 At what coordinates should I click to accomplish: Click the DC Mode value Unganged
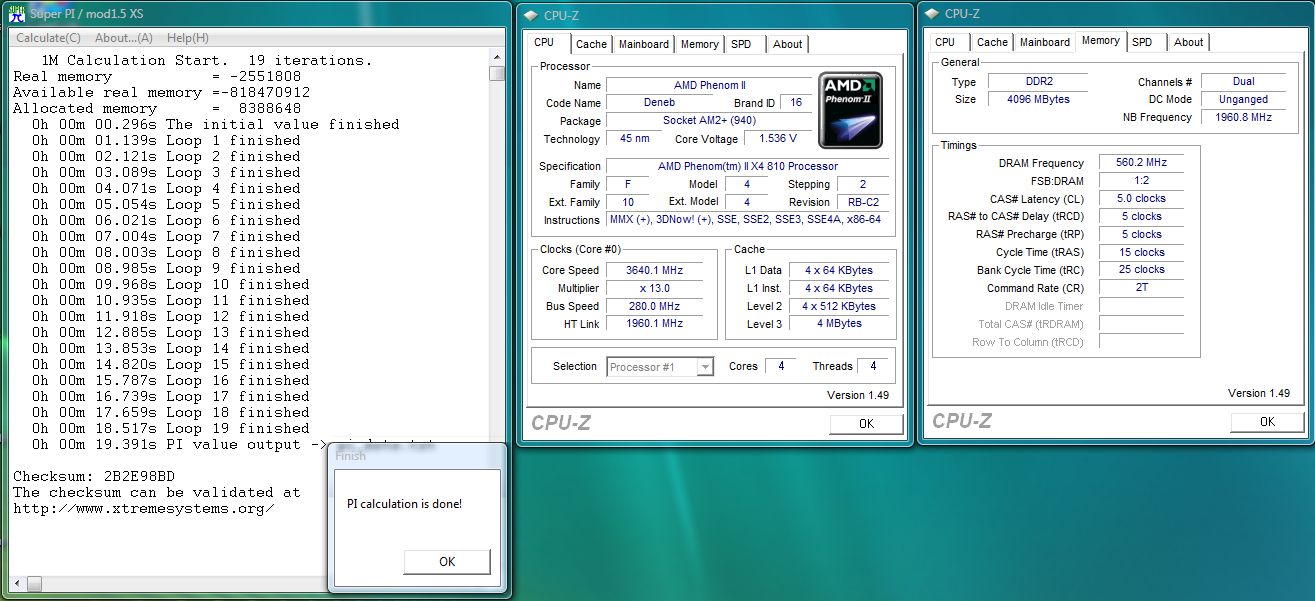(1243, 100)
